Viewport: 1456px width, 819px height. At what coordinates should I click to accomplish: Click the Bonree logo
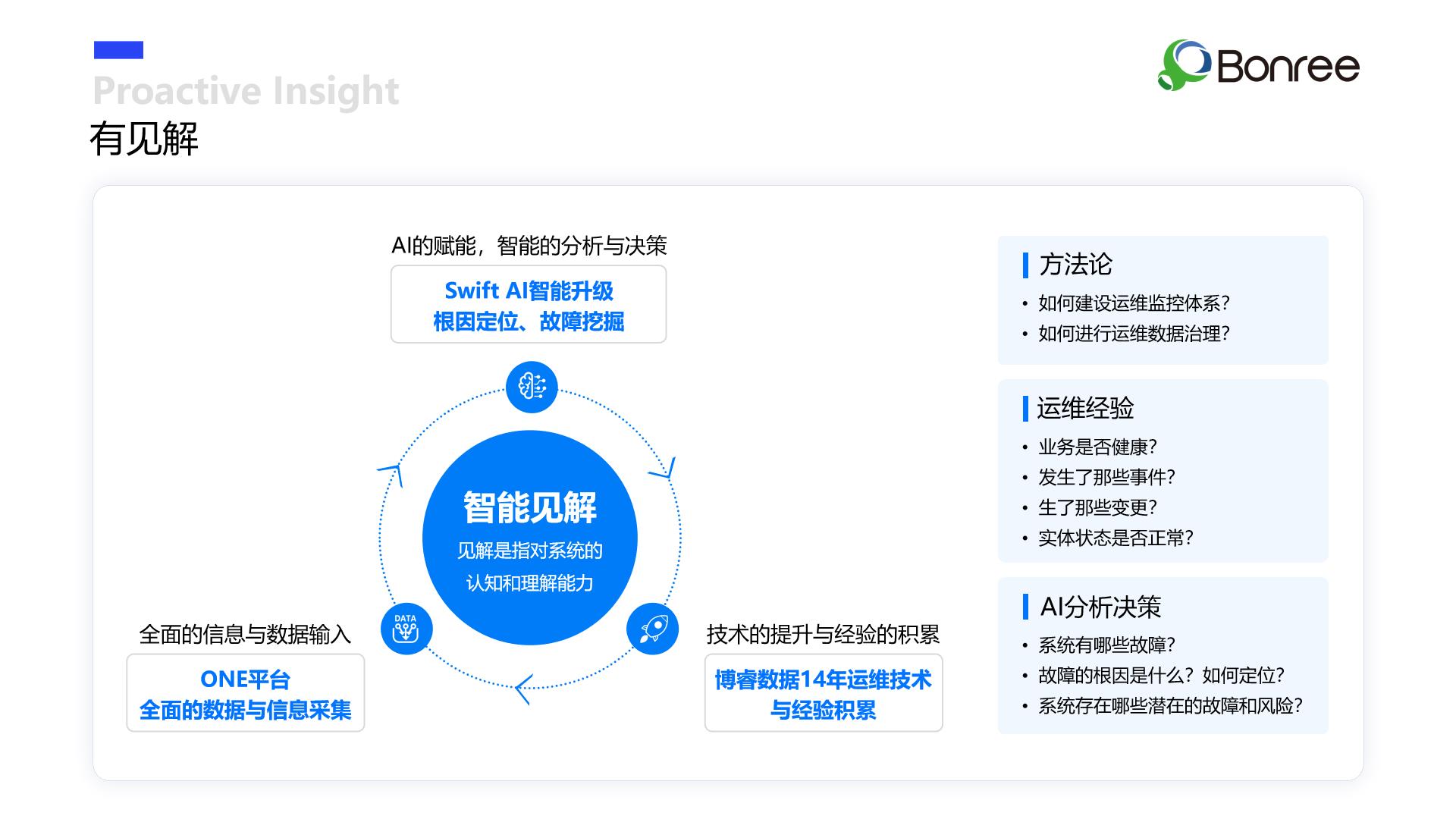click(1258, 65)
